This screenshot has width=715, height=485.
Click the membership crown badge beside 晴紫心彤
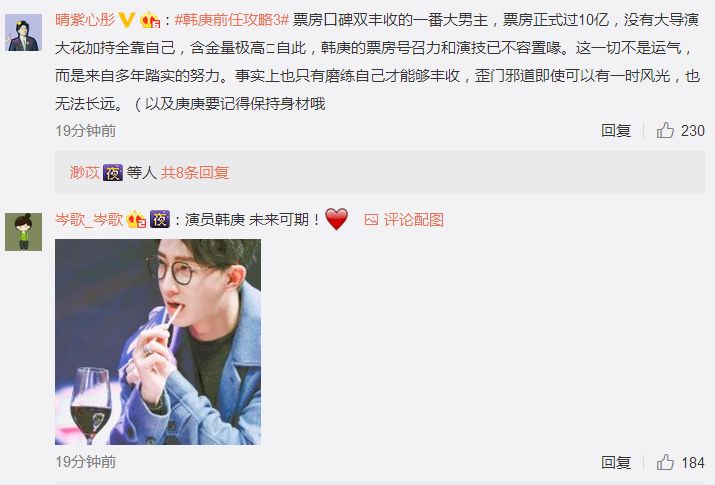tap(150, 21)
